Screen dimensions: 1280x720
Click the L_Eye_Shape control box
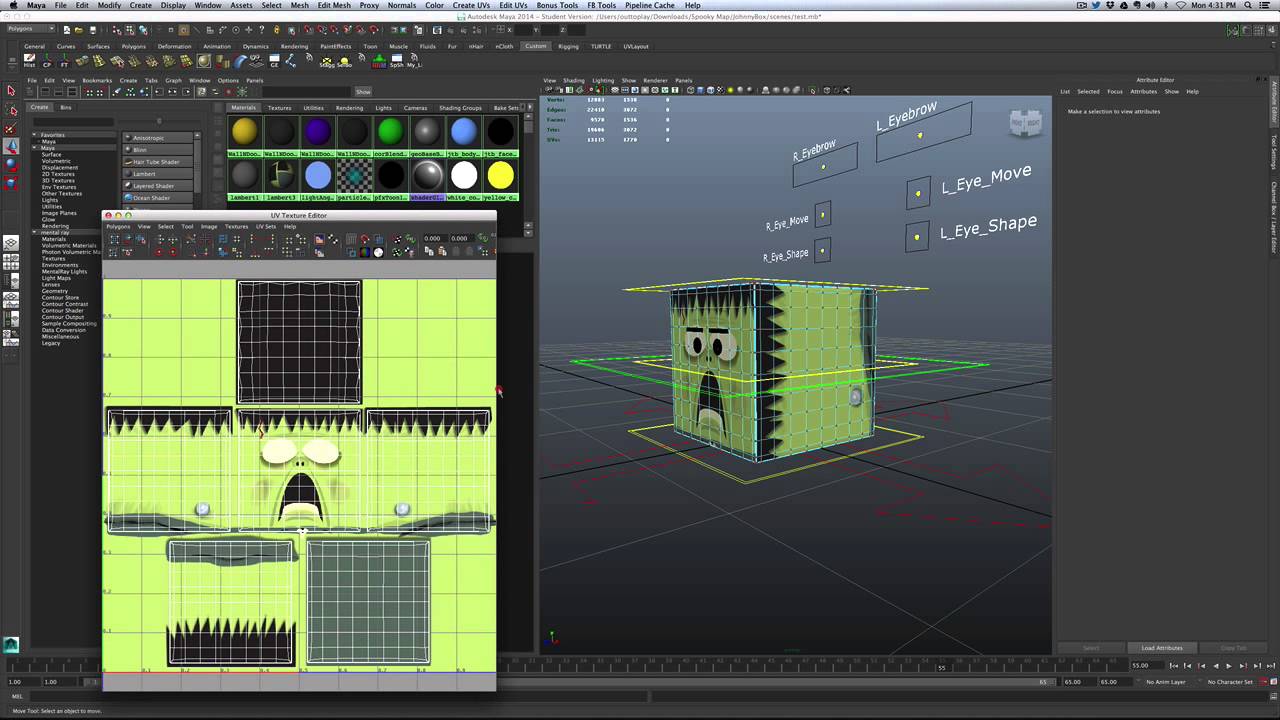click(917, 237)
